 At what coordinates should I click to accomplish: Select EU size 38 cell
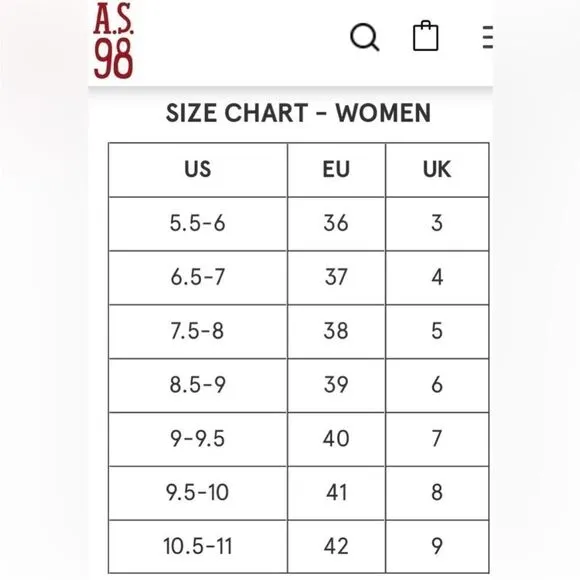tap(336, 331)
